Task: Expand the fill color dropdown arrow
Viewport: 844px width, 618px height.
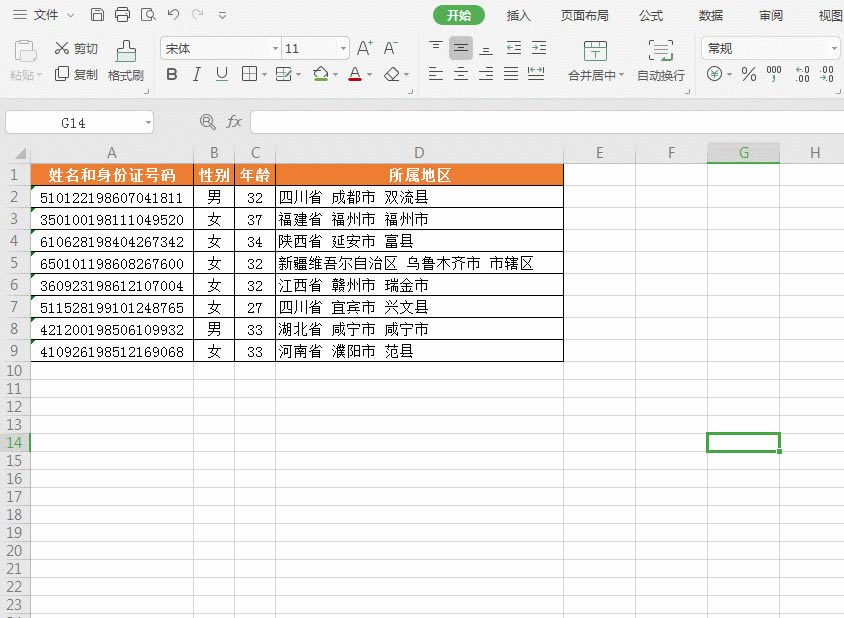Action: (x=335, y=75)
